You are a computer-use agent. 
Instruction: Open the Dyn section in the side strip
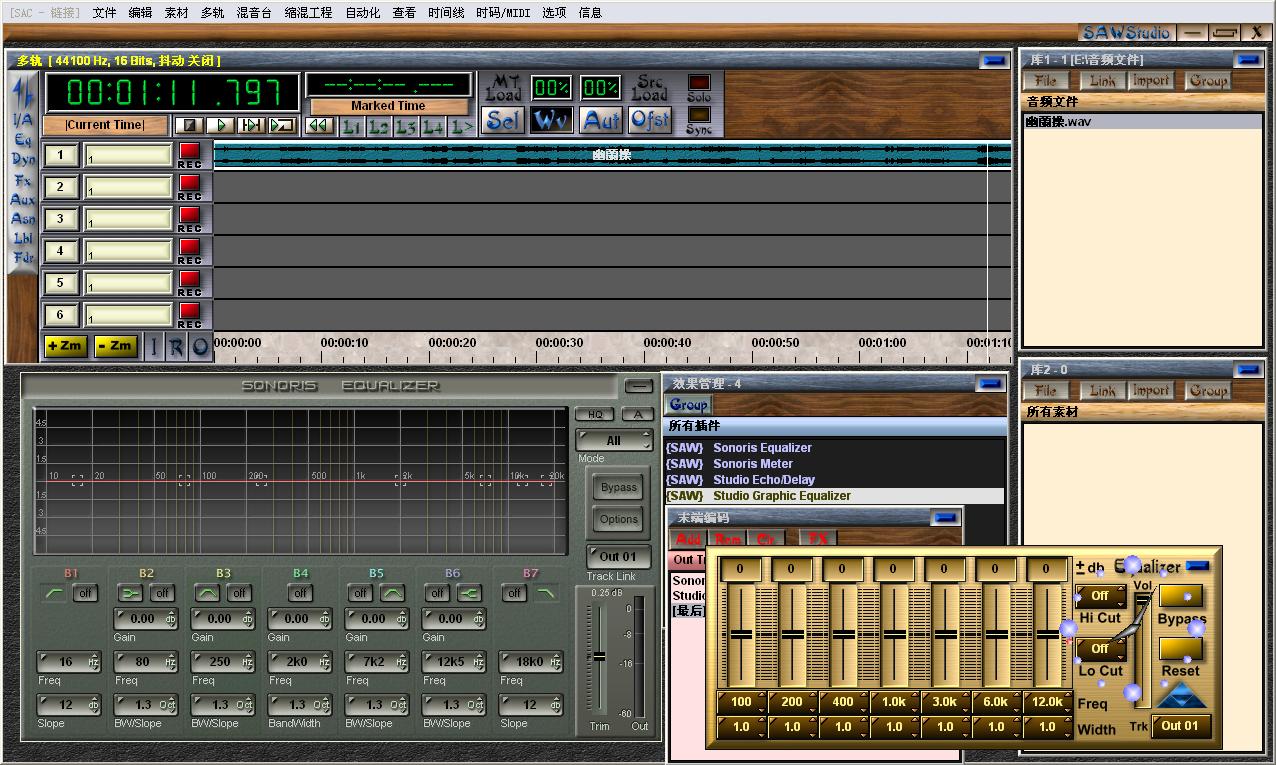(23, 159)
